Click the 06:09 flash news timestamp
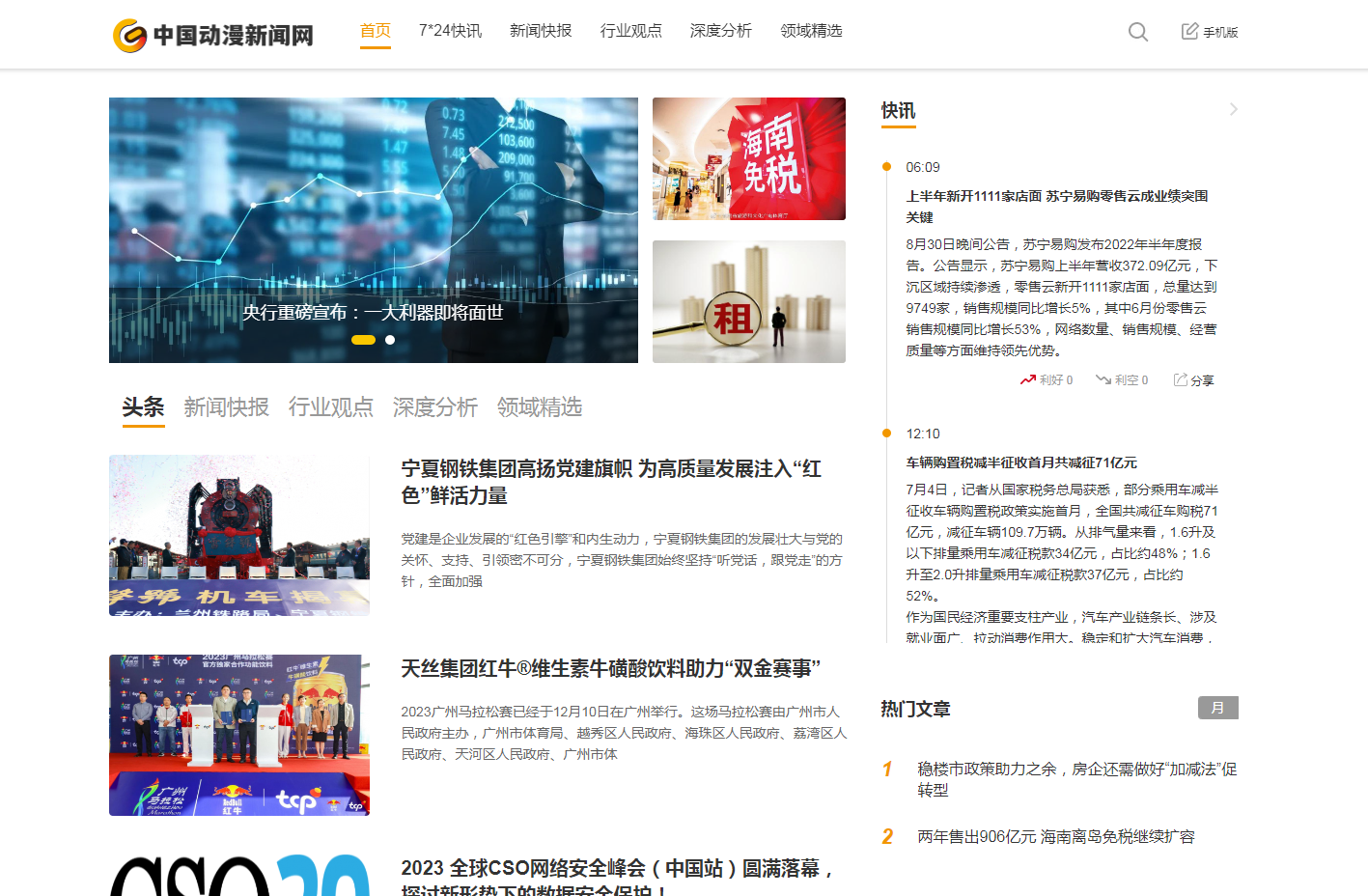Viewport: 1368px width, 896px height. click(x=923, y=167)
